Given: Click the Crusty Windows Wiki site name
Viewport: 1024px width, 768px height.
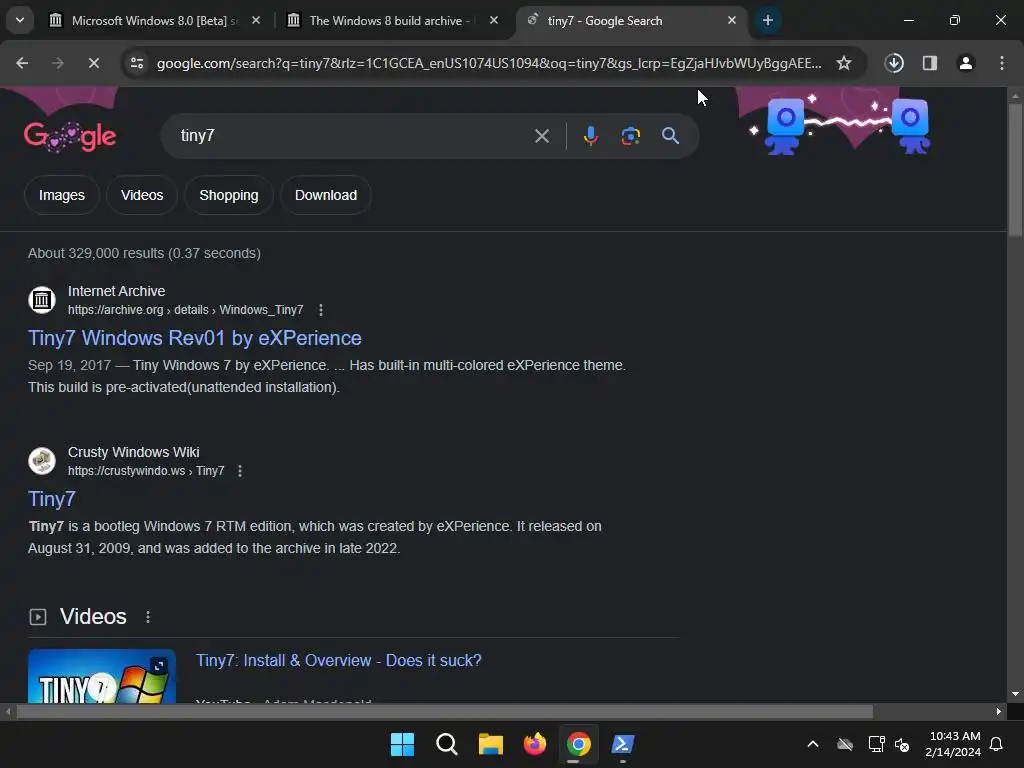Looking at the screenshot, I should pyautogui.click(x=133, y=453).
